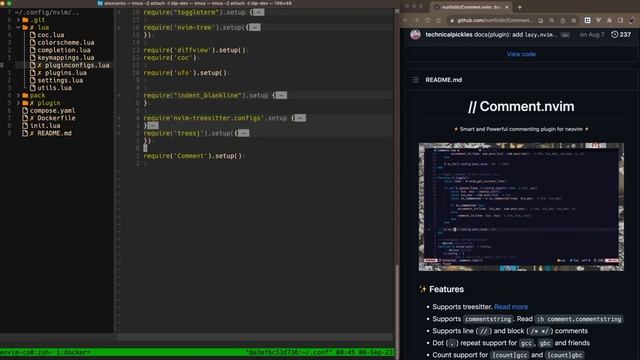Click the share icon in address bar
Viewport: 640px width, 360px height.
click(x=562, y=20)
